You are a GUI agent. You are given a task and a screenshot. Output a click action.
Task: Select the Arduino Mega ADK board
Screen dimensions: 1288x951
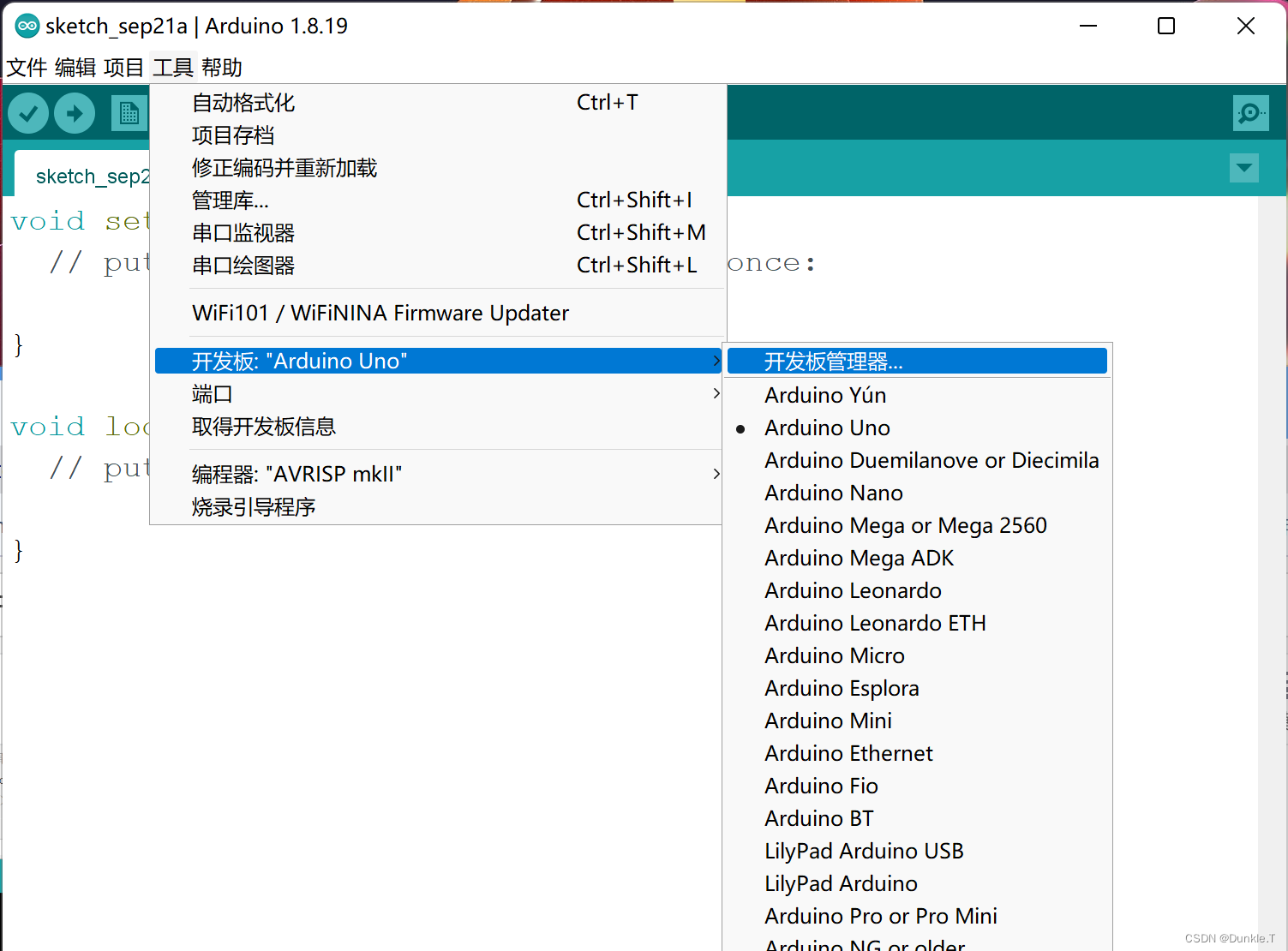pos(917,558)
